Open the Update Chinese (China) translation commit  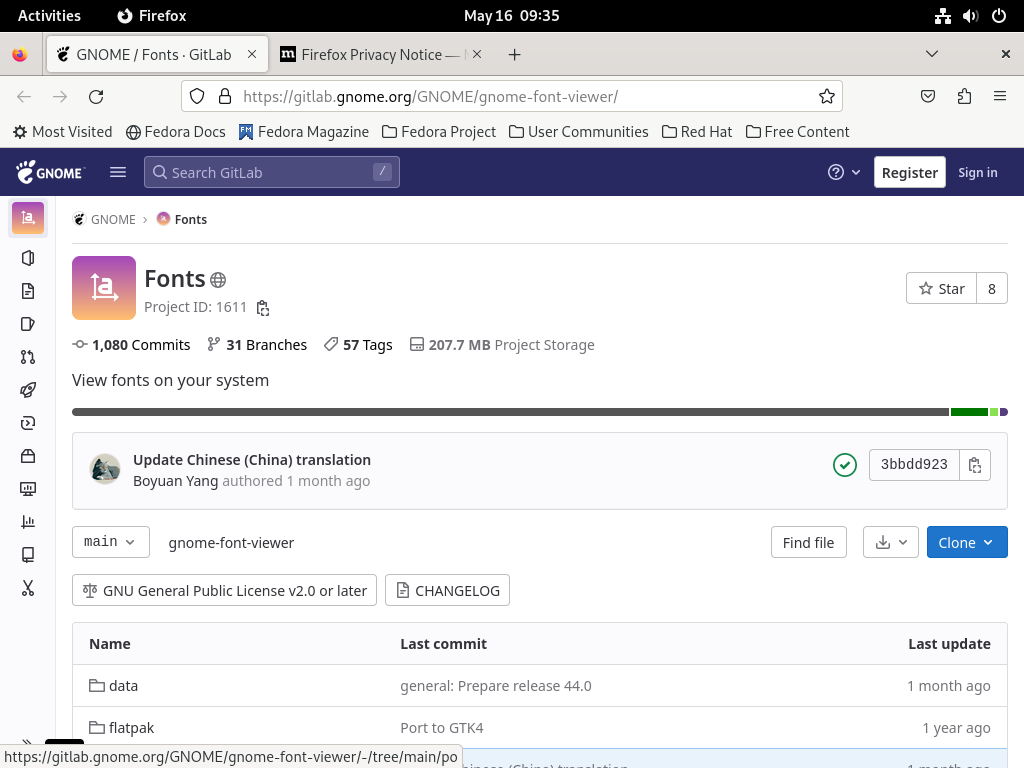point(252,460)
